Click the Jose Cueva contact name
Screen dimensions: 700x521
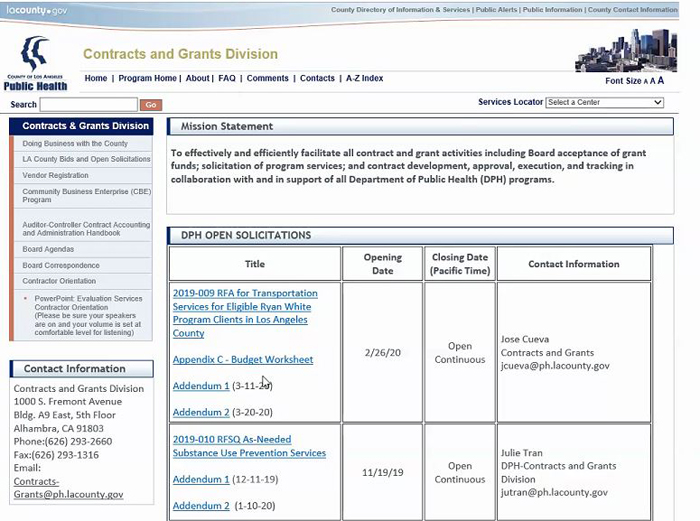coord(525,339)
